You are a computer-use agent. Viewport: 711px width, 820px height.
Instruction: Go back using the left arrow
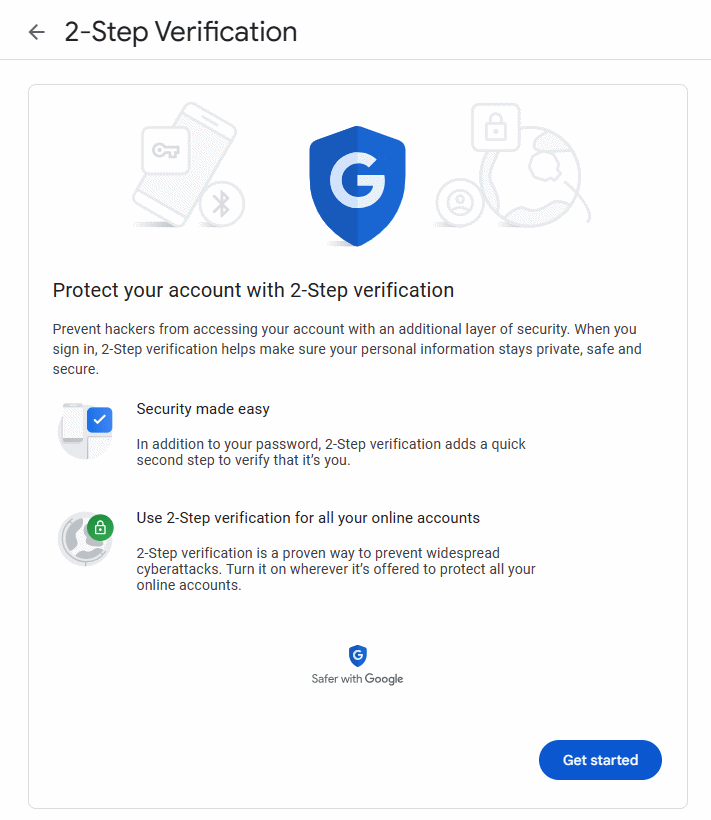[37, 32]
